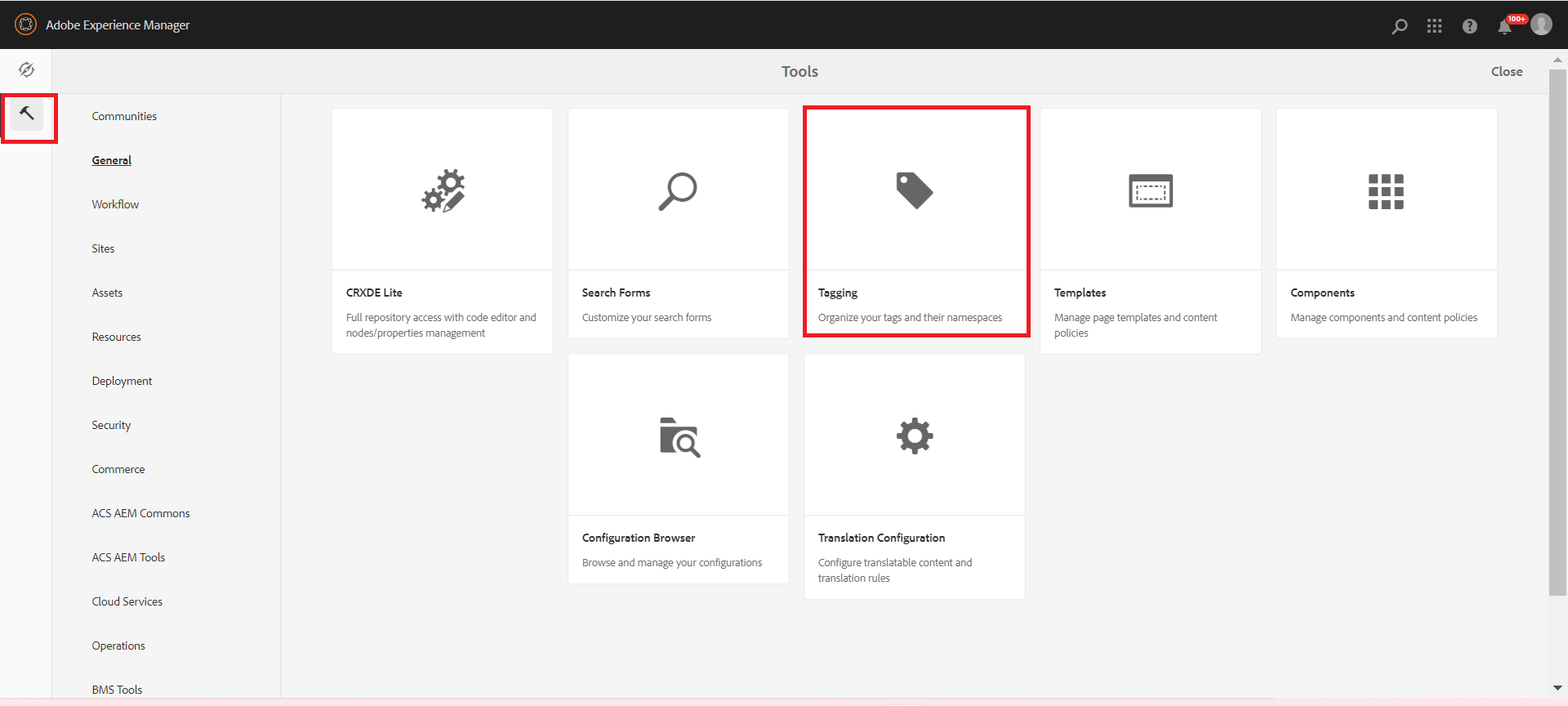
Task: Select the General tools category
Action: pos(112,160)
